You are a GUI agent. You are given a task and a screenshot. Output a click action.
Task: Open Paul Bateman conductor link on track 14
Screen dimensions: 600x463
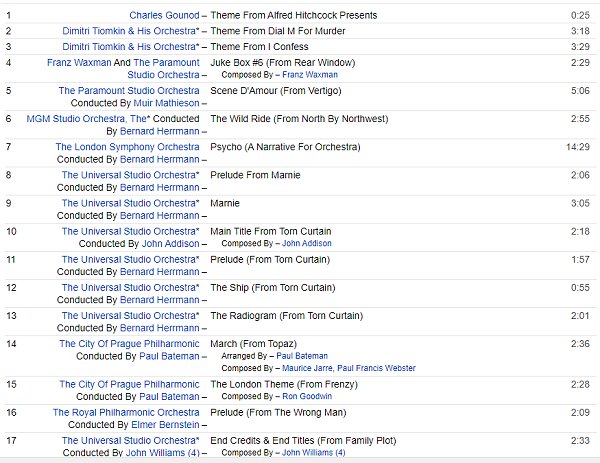(x=169, y=356)
